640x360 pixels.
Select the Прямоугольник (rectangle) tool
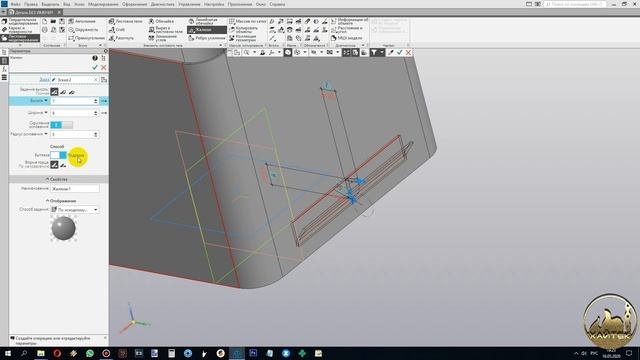(x=87, y=38)
